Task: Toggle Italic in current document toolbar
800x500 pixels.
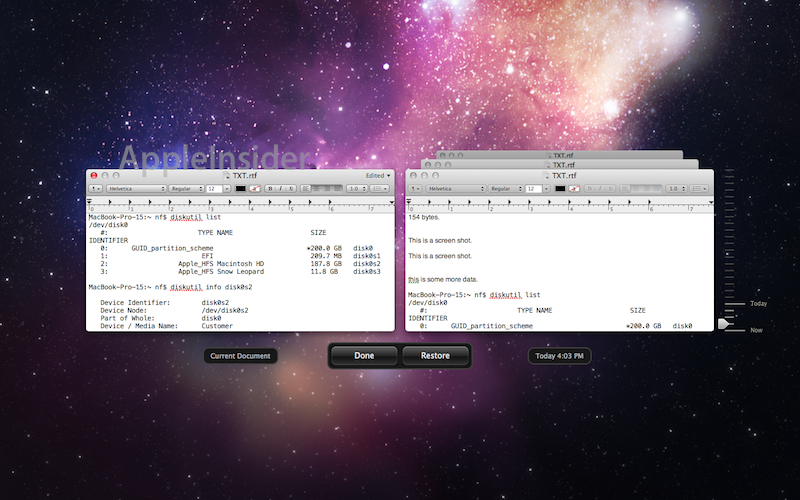Action: (x=281, y=188)
